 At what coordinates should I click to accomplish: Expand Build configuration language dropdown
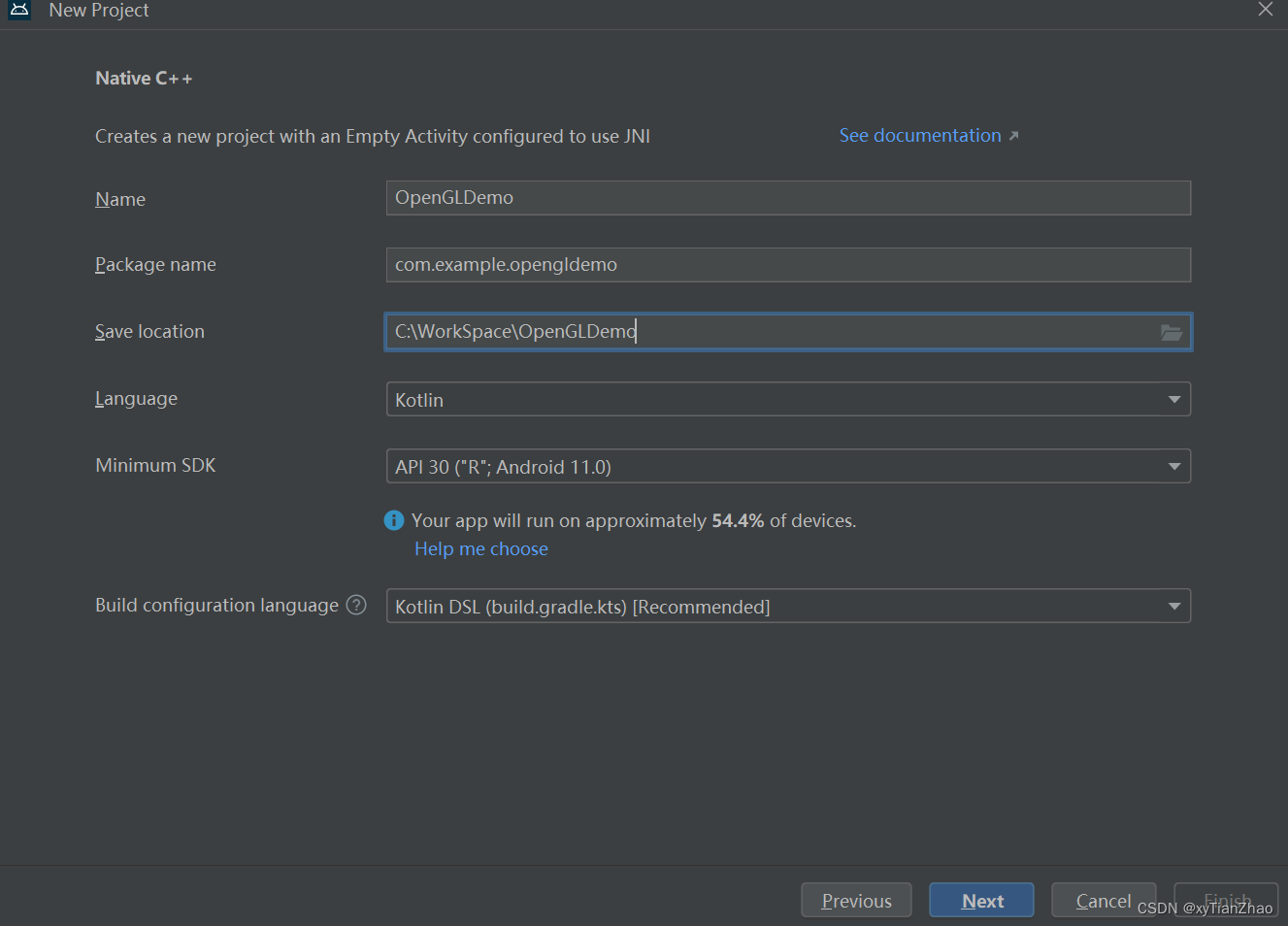[788, 606]
